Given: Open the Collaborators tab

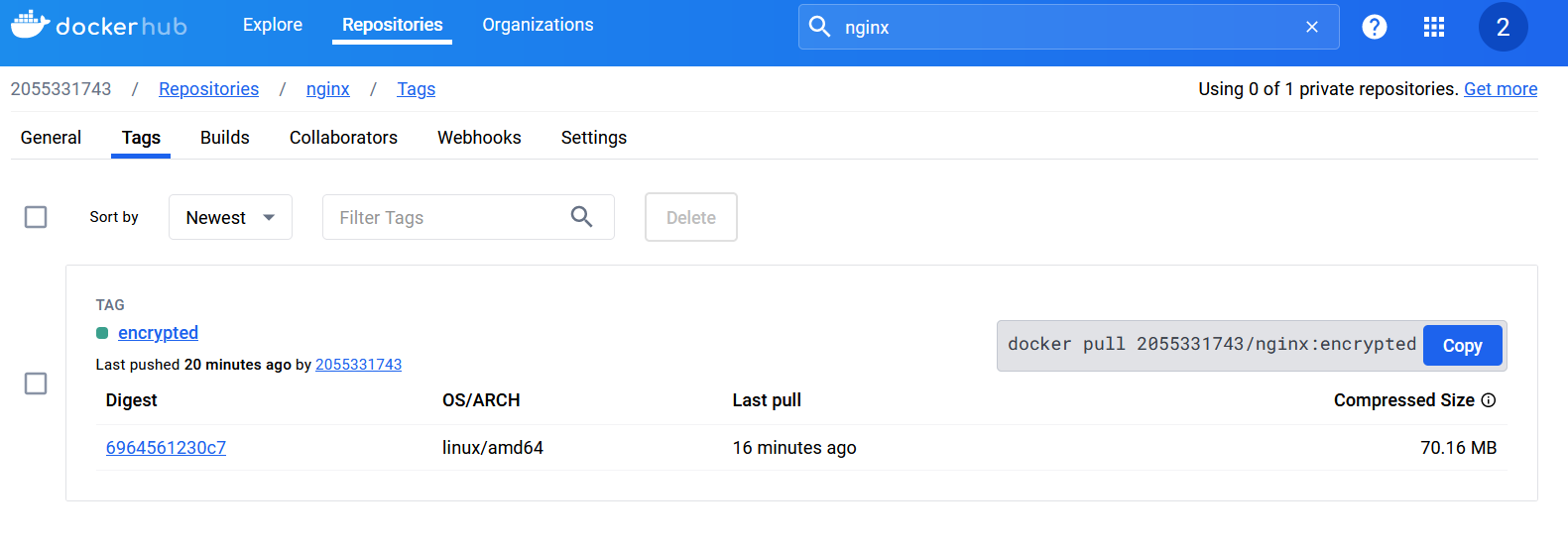Looking at the screenshot, I should (x=343, y=138).
